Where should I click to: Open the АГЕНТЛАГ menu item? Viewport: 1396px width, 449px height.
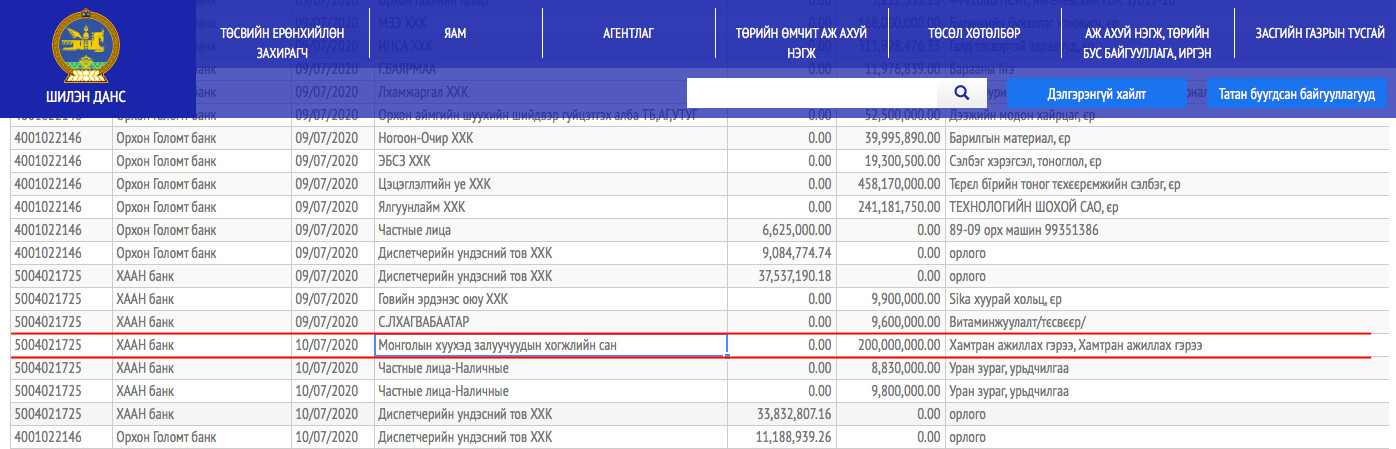pyautogui.click(x=628, y=34)
